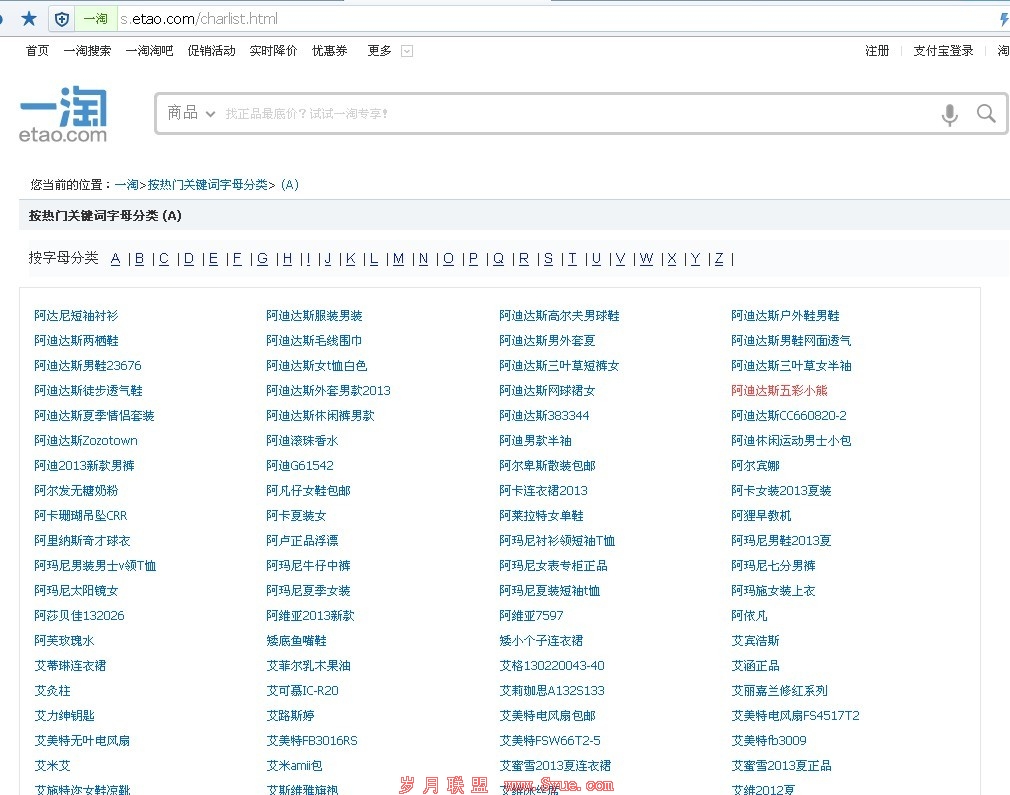Expand the 更多 menu arrow
1010x795 pixels.
pyautogui.click(x=407, y=51)
